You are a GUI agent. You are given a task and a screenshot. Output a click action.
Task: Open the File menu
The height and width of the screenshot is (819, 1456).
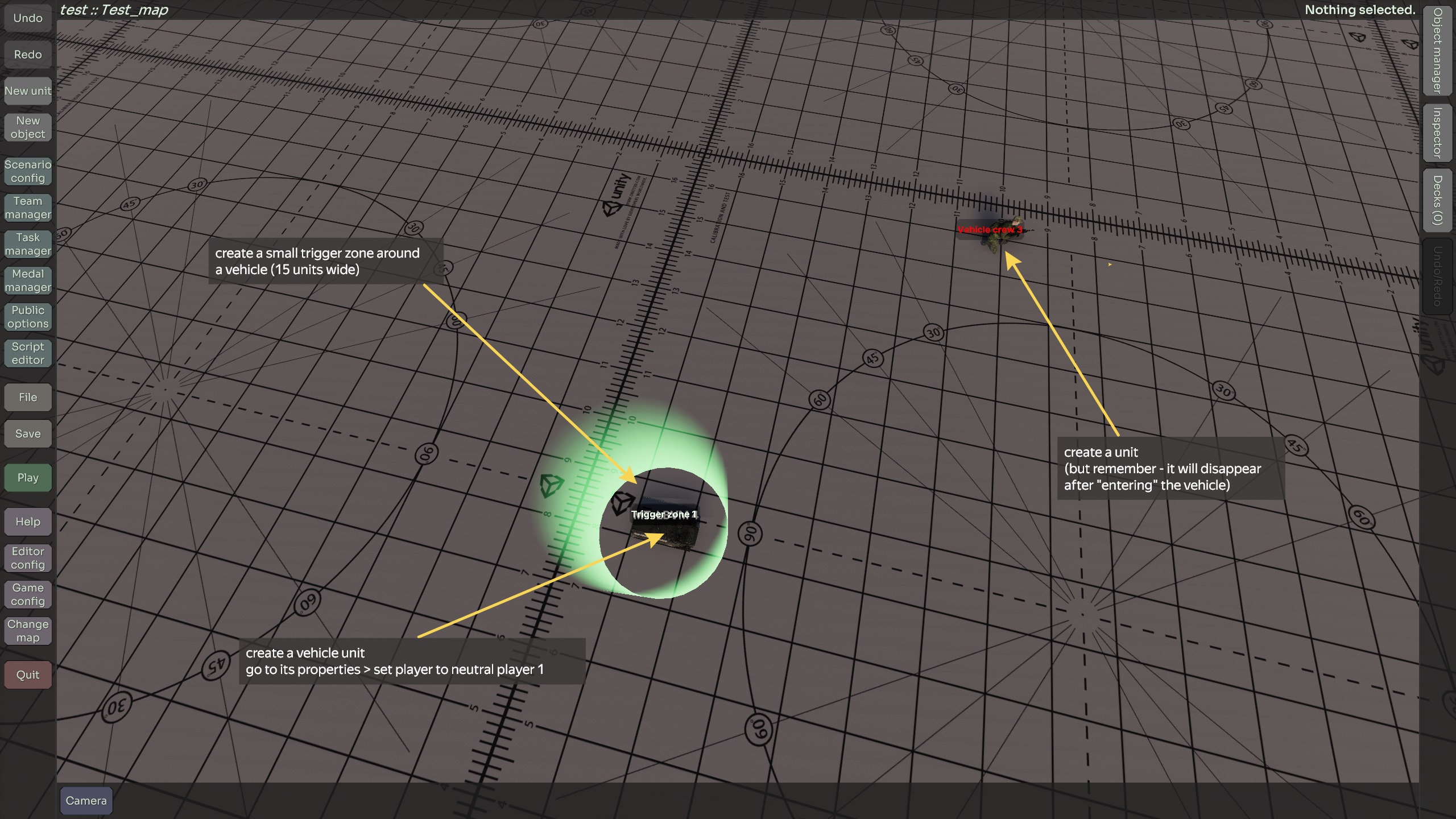coord(28,398)
